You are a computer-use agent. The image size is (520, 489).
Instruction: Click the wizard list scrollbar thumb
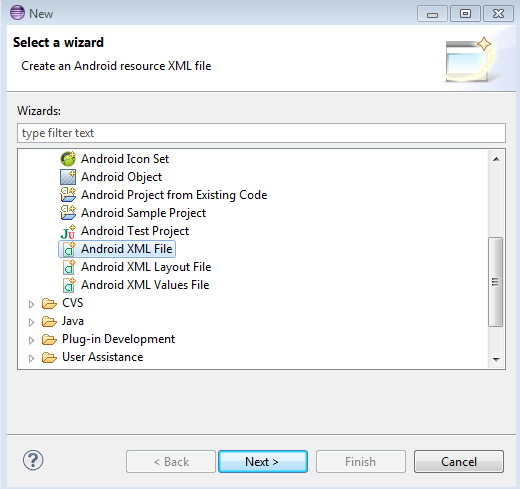pyautogui.click(x=496, y=282)
